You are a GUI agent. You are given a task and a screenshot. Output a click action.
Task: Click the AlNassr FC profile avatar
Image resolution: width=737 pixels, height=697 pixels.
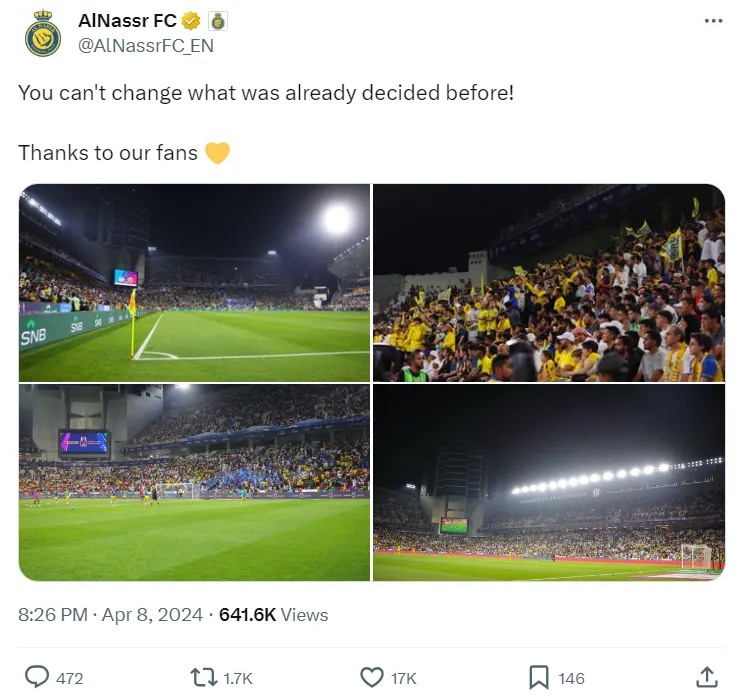(x=43, y=33)
